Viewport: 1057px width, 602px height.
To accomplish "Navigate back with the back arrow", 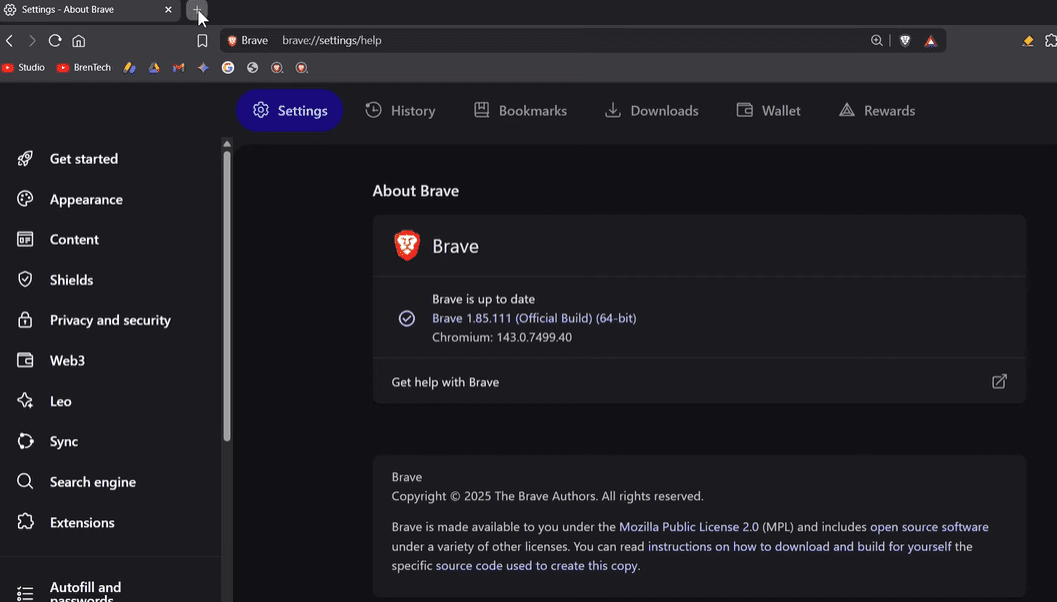I will (10, 41).
